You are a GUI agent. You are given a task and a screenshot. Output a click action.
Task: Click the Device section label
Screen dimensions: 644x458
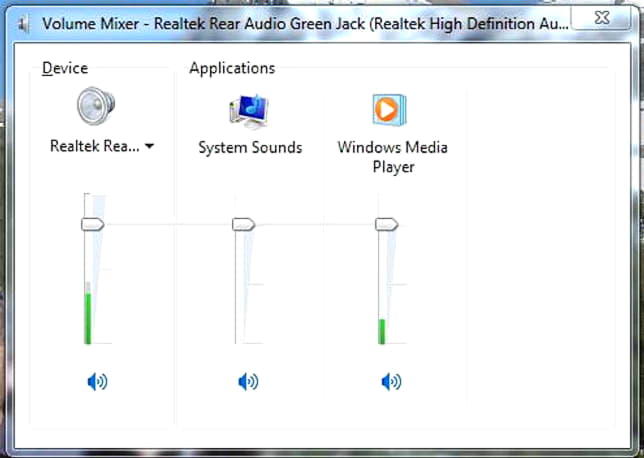click(x=65, y=68)
